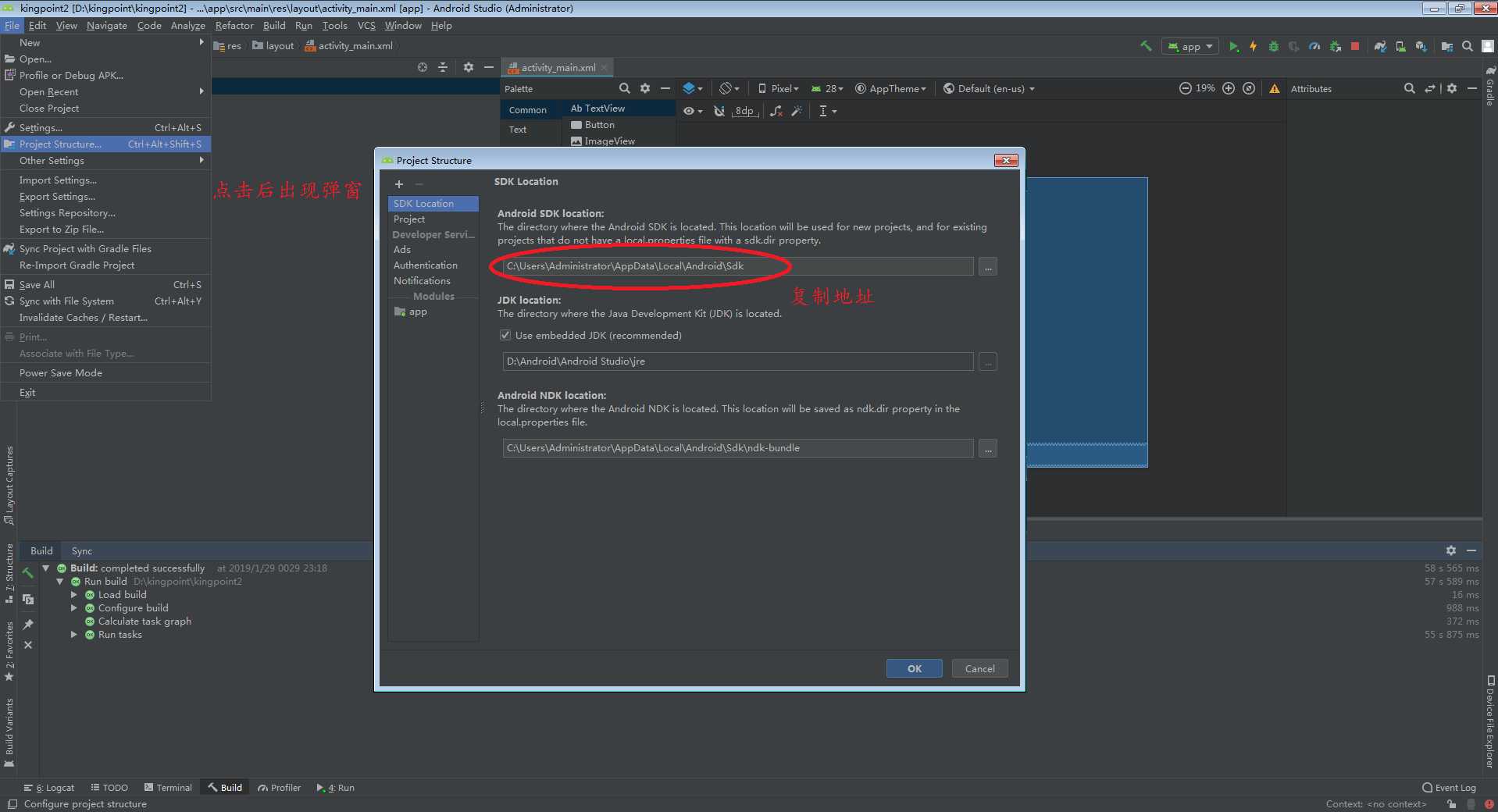Run the app with green play icon

coord(1233,46)
